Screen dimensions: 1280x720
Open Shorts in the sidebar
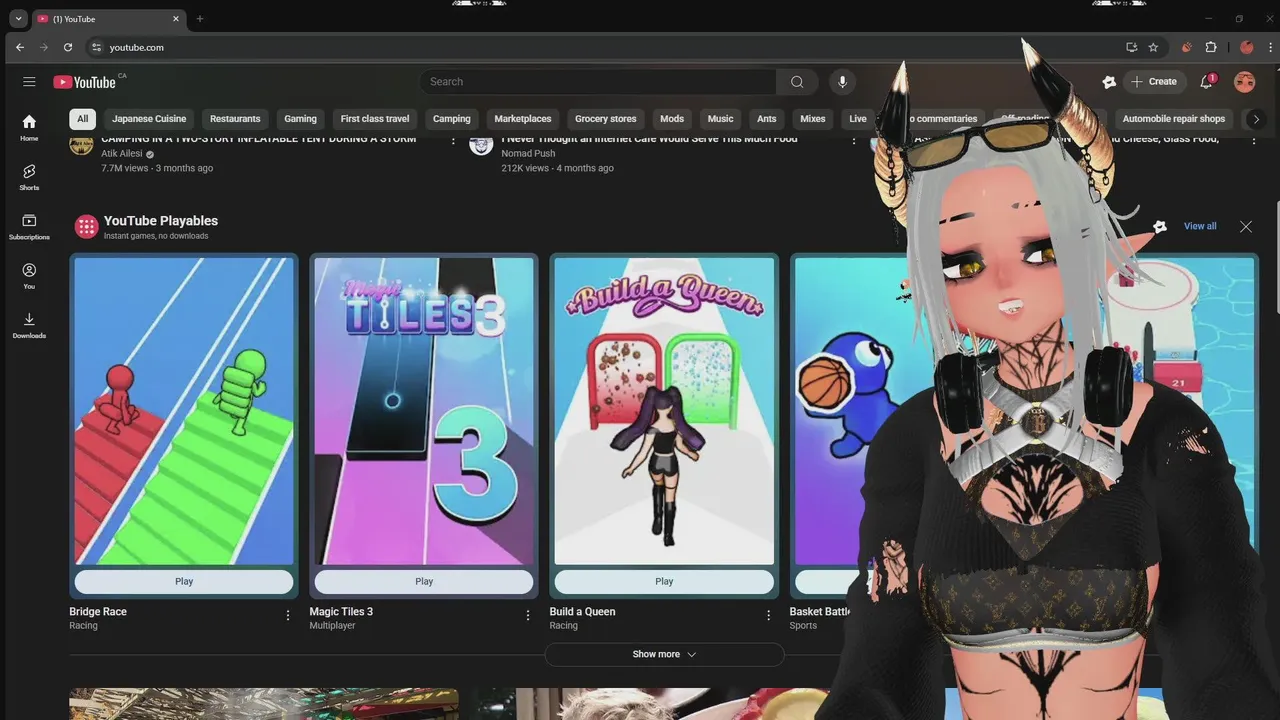(29, 177)
